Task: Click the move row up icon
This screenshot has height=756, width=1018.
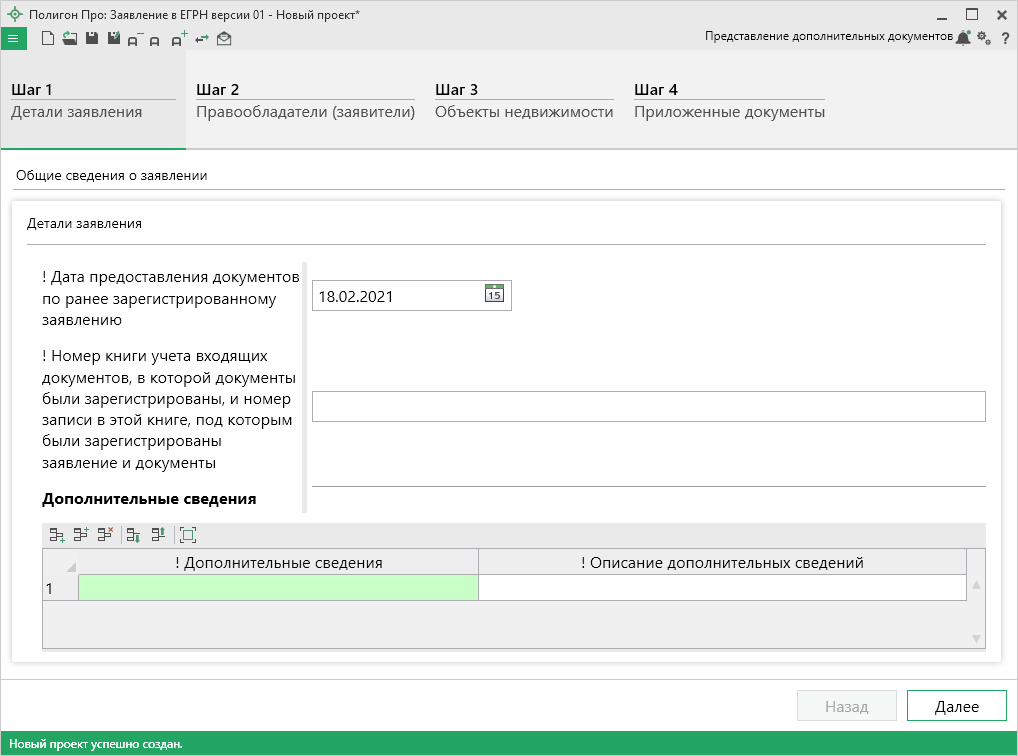Action: click(x=158, y=535)
